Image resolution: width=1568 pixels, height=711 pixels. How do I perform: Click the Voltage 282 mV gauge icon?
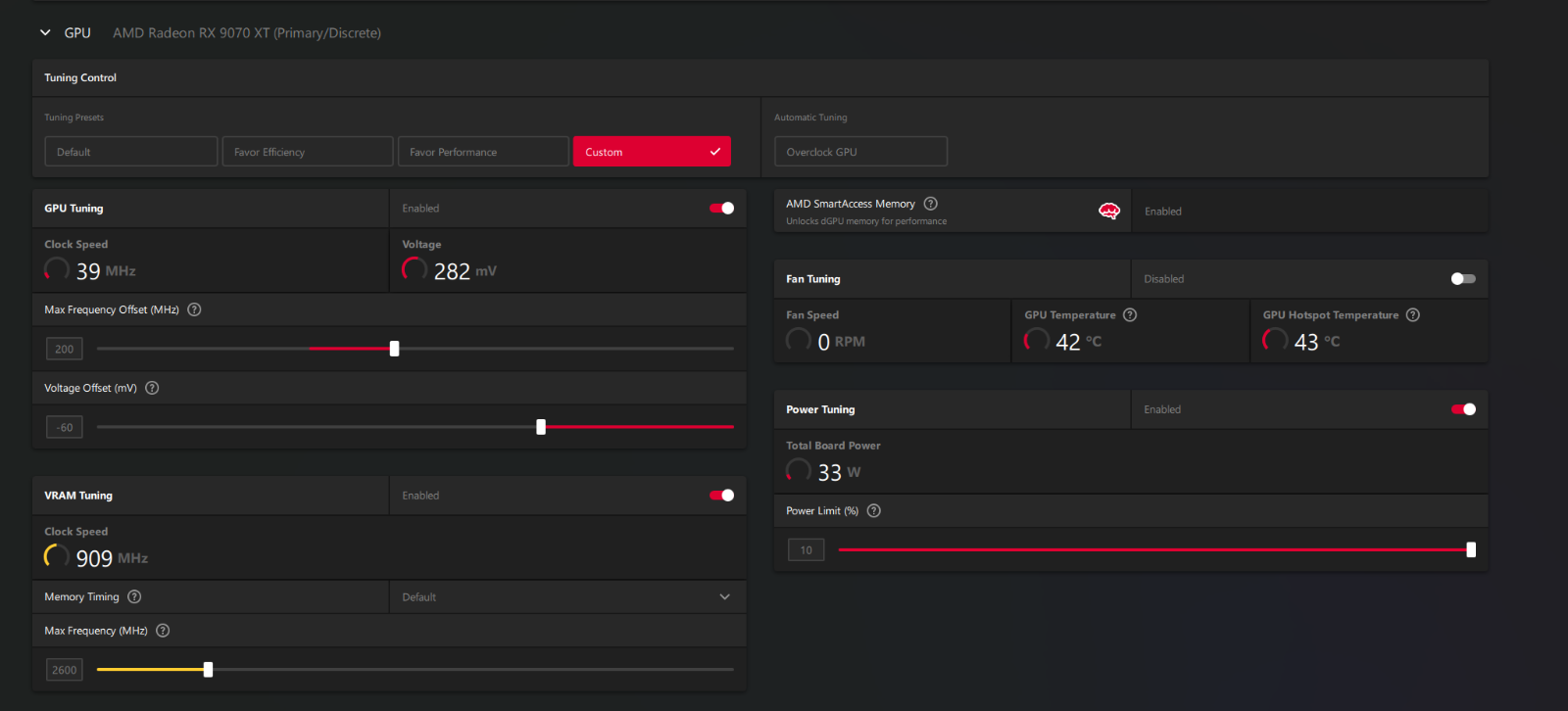click(x=415, y=269)
